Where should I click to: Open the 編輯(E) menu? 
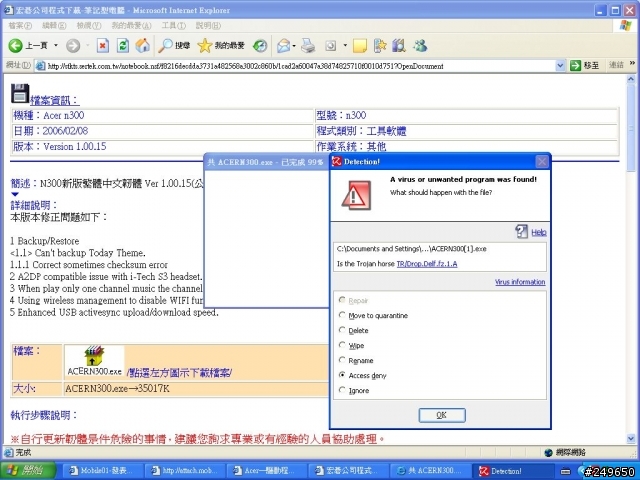click(x=54, y=26)
